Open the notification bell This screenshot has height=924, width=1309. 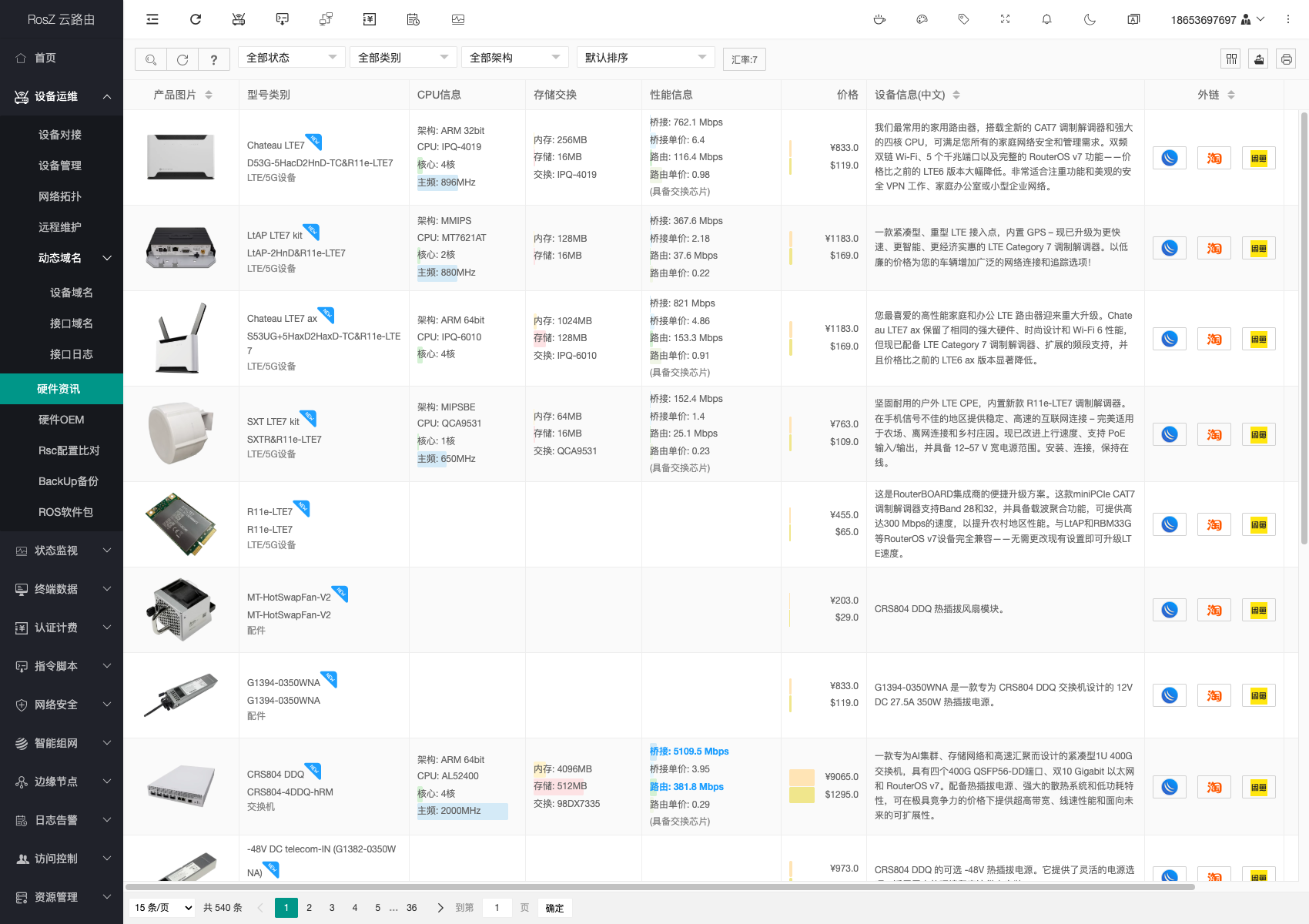(x=1046, y=19)
